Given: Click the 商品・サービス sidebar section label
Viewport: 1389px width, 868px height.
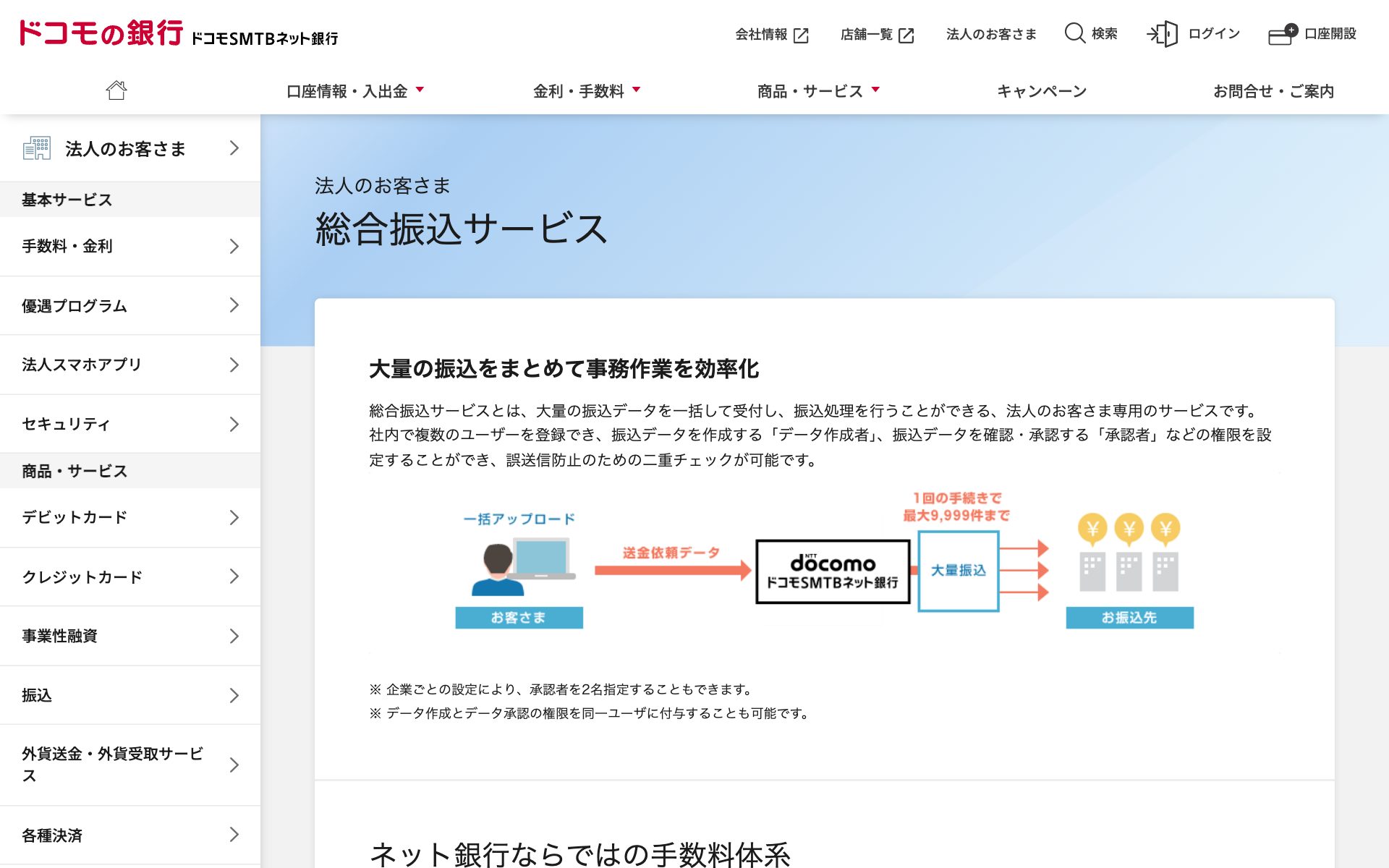Looking at the screenshot, I should (x=75, y=471).
